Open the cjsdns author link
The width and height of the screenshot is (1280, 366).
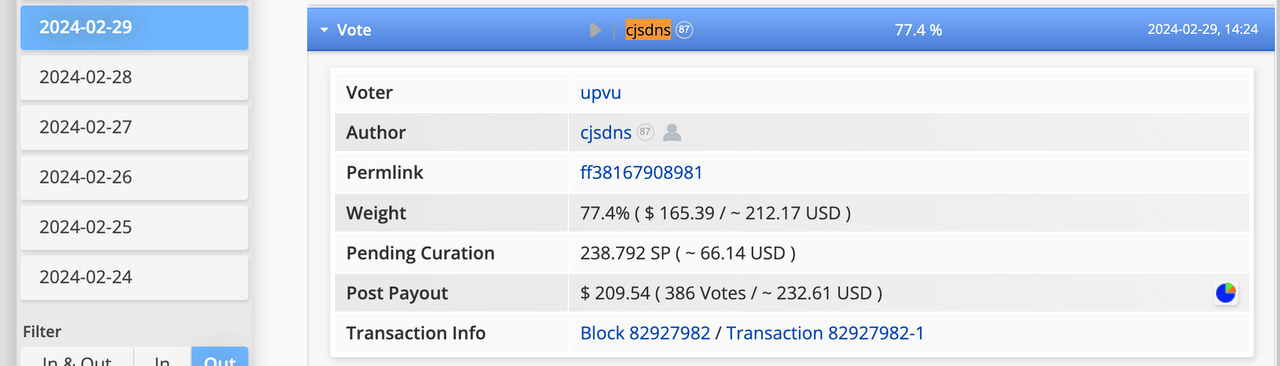pyautogui.click(x=606, y=132)
